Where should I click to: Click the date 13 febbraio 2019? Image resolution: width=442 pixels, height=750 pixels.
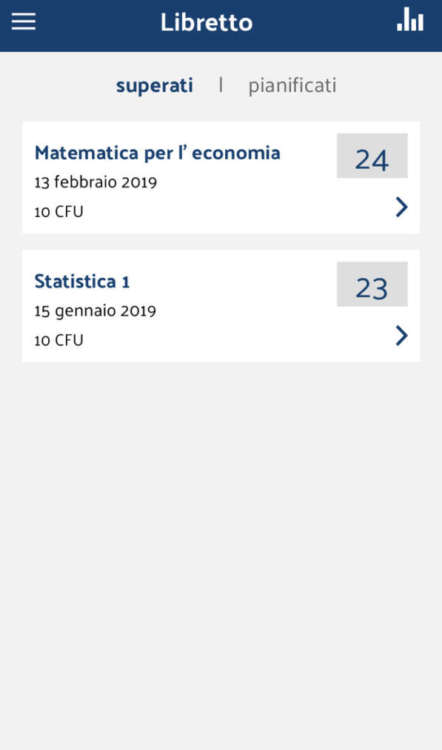(x=96, y=183)
